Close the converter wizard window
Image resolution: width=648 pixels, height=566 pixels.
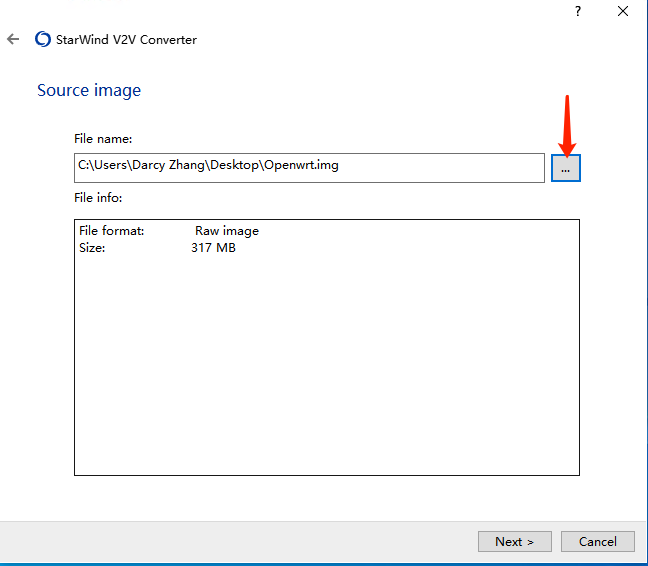click(x=623, y=11)
